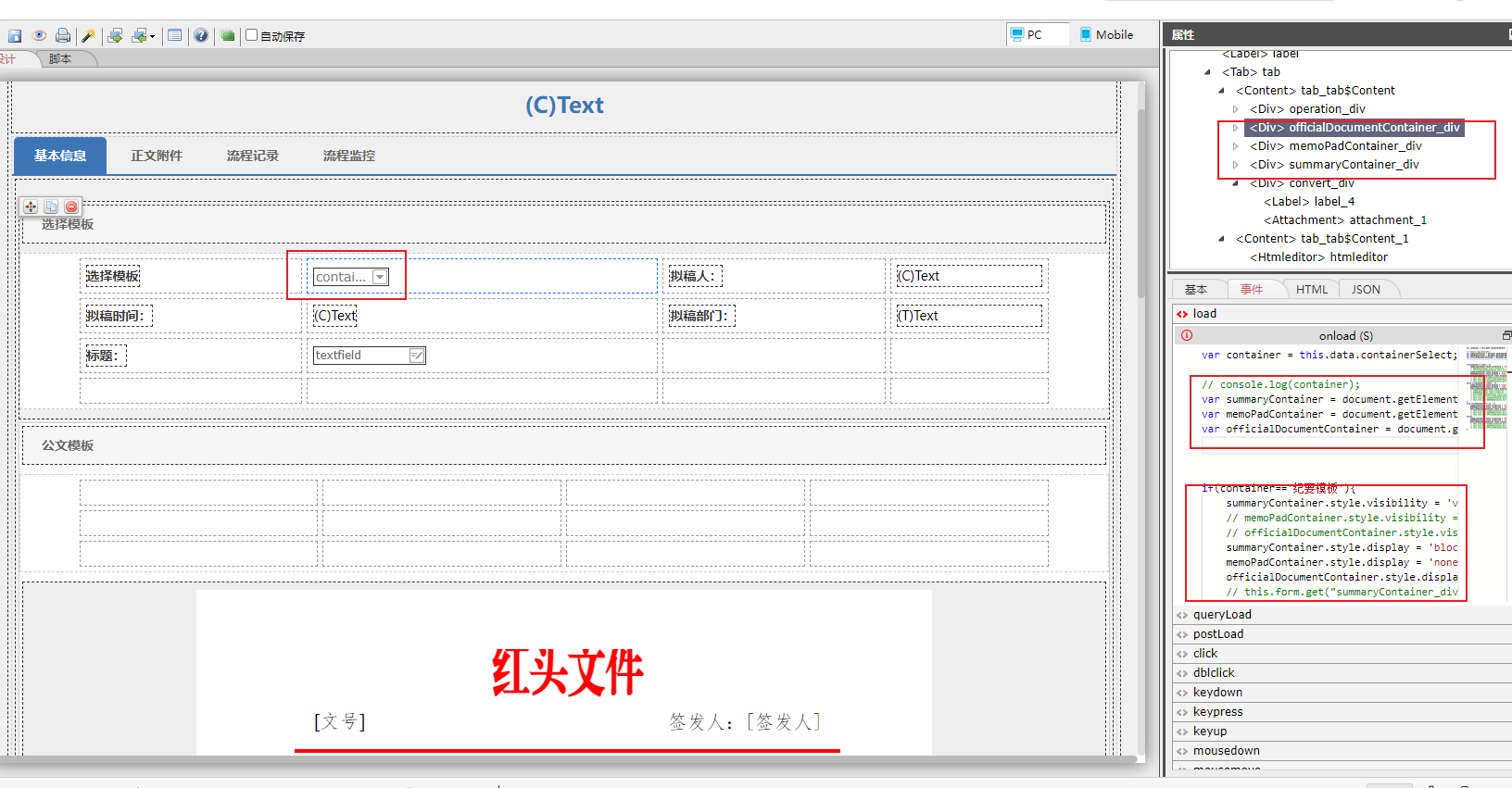Open the keypress event
This screenshot has height=788, width=1512.
point(1342,712)
